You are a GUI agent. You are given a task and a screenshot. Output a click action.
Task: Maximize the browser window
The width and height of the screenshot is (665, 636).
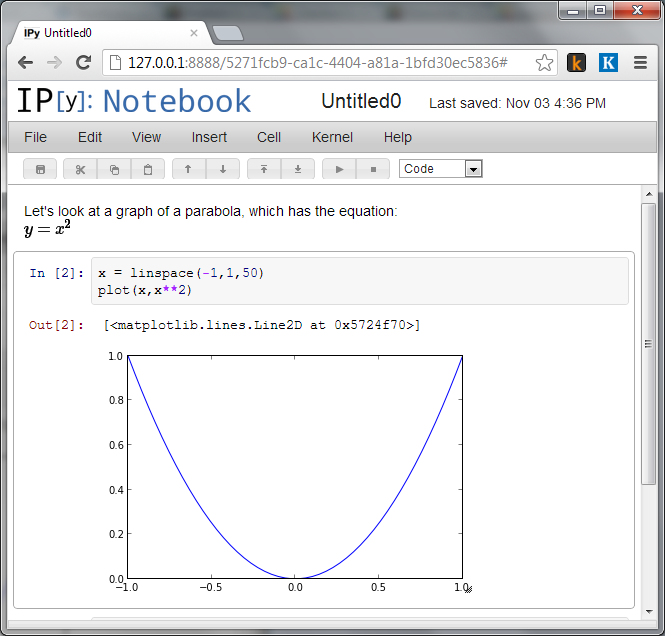pos(600,10)
